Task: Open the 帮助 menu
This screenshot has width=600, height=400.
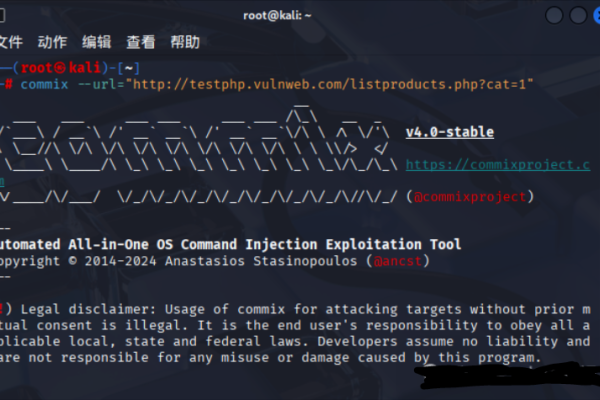Action: pos(185,41)
